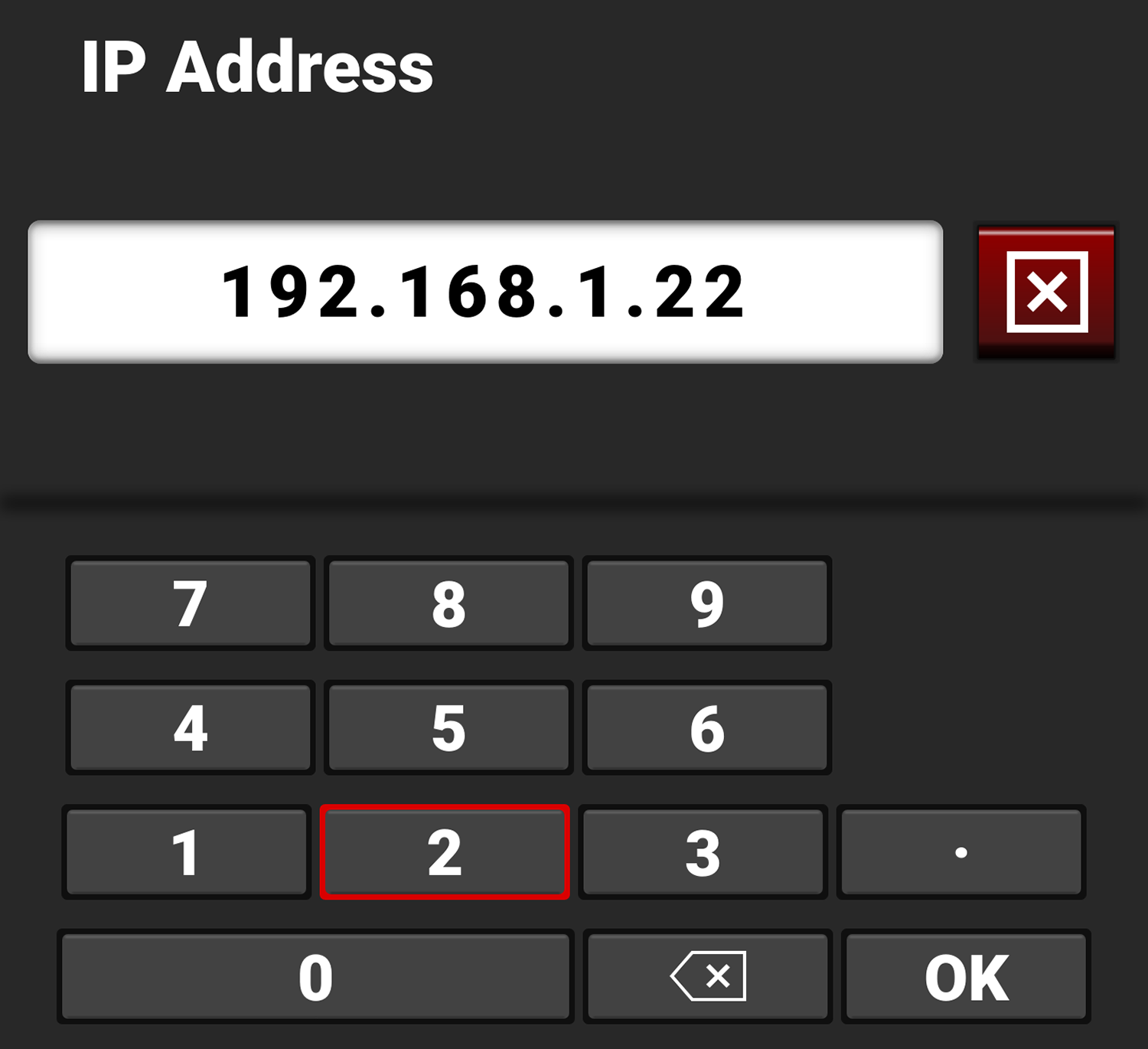Select the number 9 key

[x=706, y=603]
